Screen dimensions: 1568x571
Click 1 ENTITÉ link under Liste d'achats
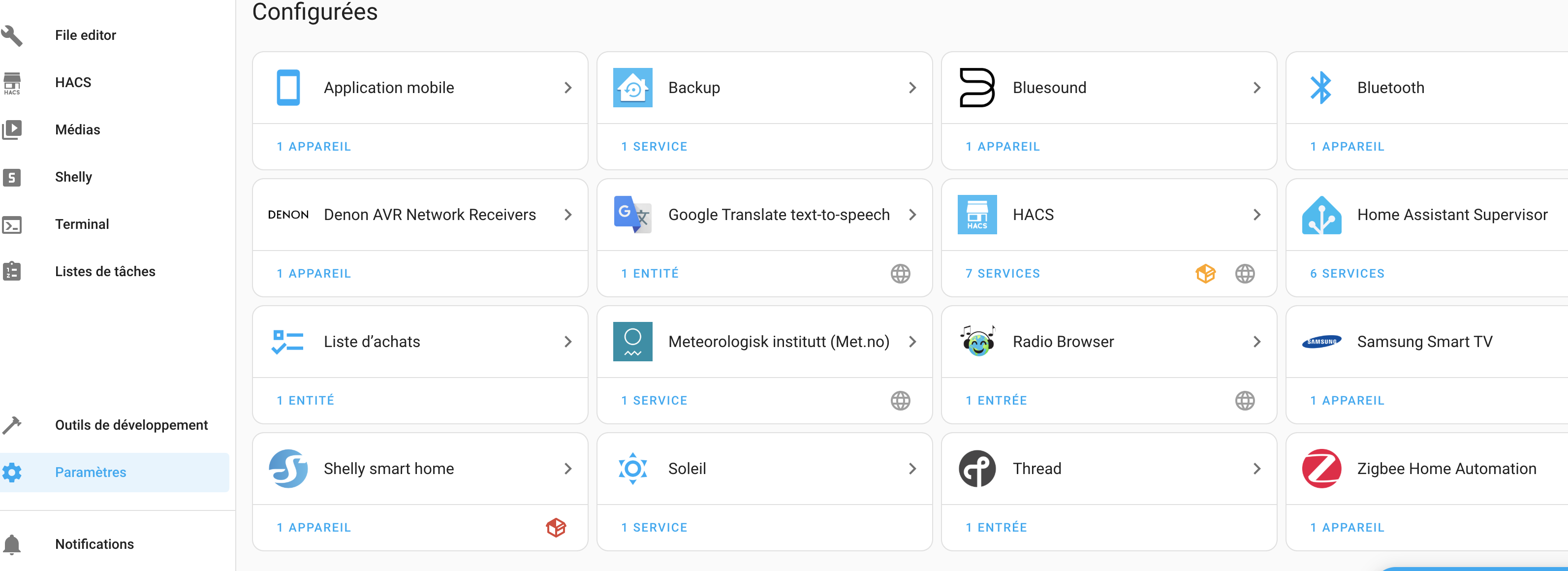pos(306,401)
